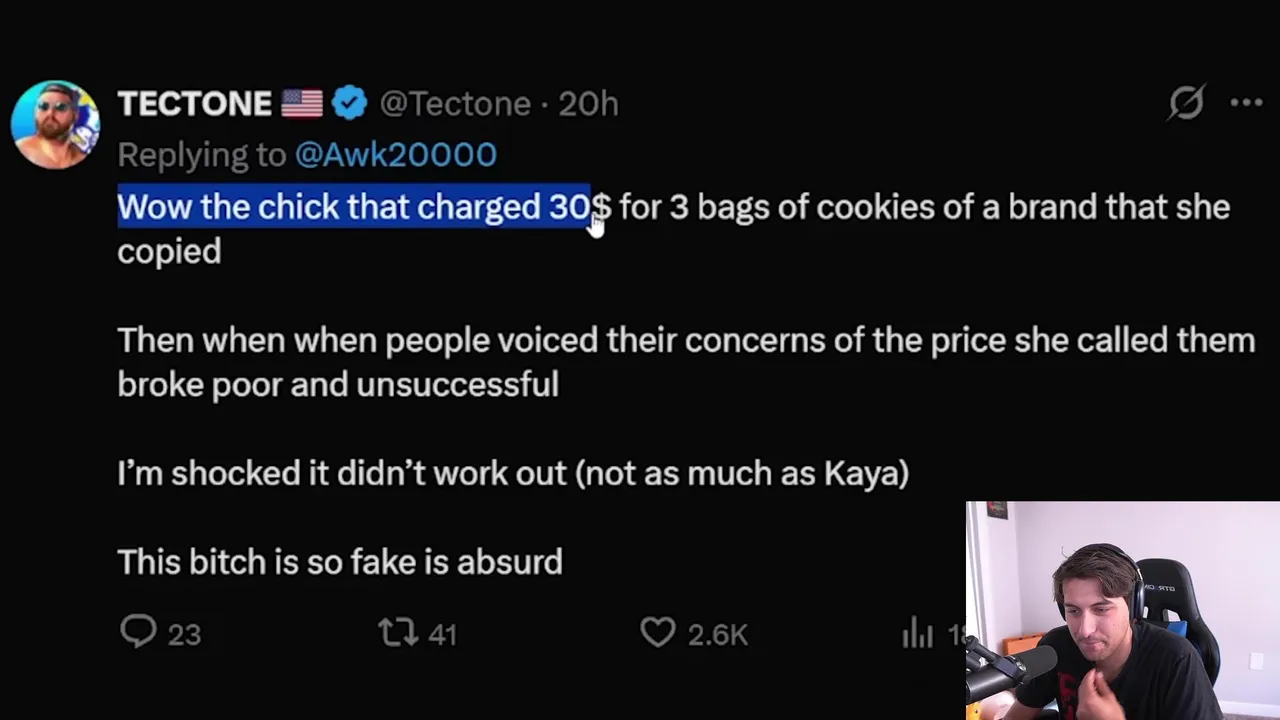Click the streamer webcam overlay
This screenshot has height=720, width=1280.
point(1122,610)
